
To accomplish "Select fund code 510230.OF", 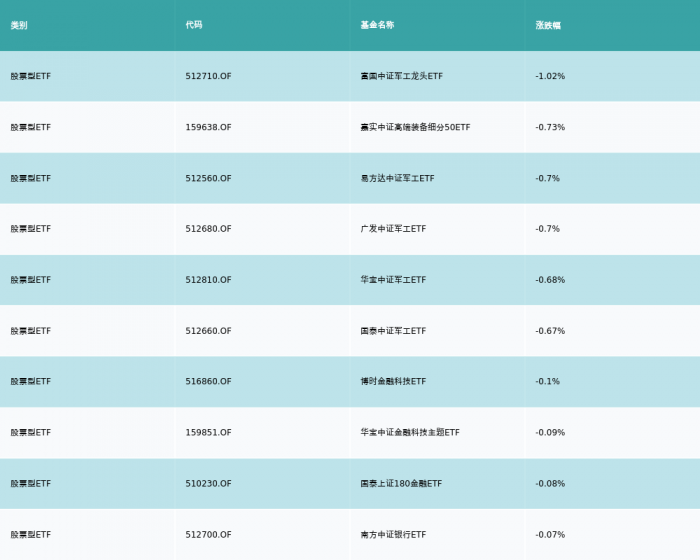I will [208, 484].
